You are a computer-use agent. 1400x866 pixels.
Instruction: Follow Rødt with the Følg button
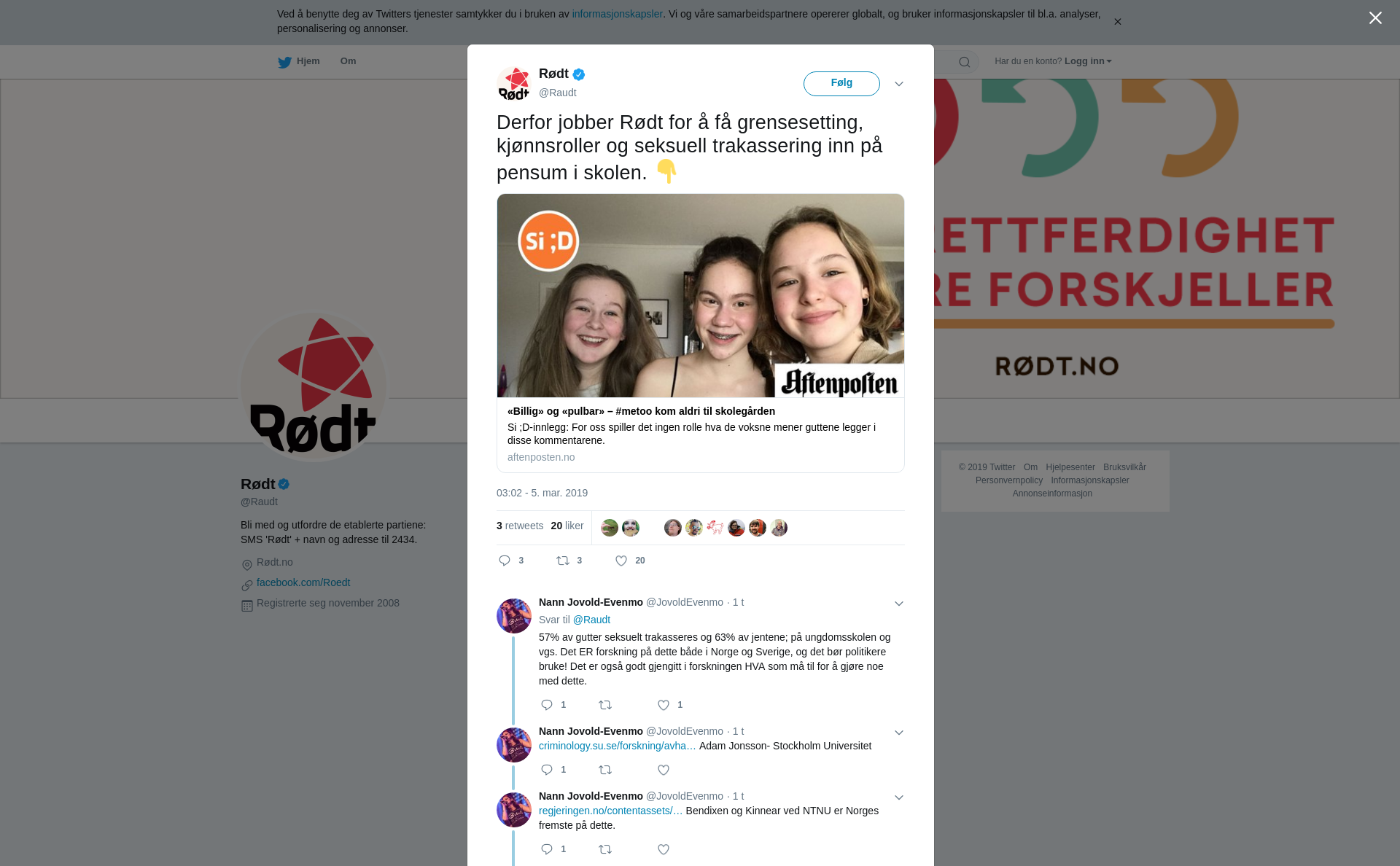pyautogui.click(x=841, y=83)
